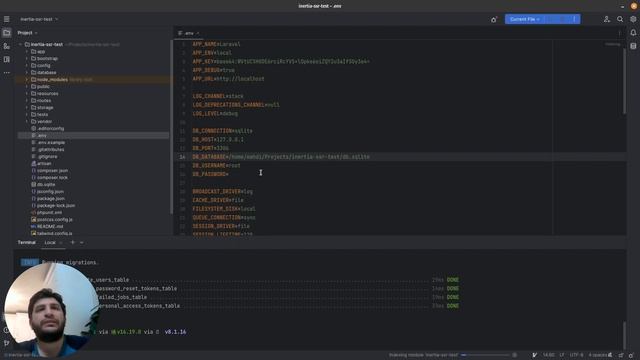Open the artisan file
The height and width of the screenshot is (360, 640).
pos(41,163)
